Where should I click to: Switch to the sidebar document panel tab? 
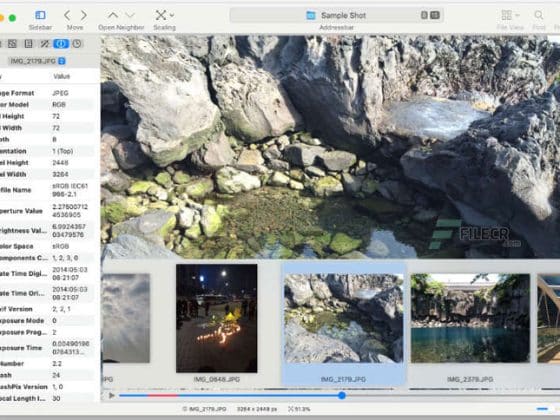click(x=29, y=44)
